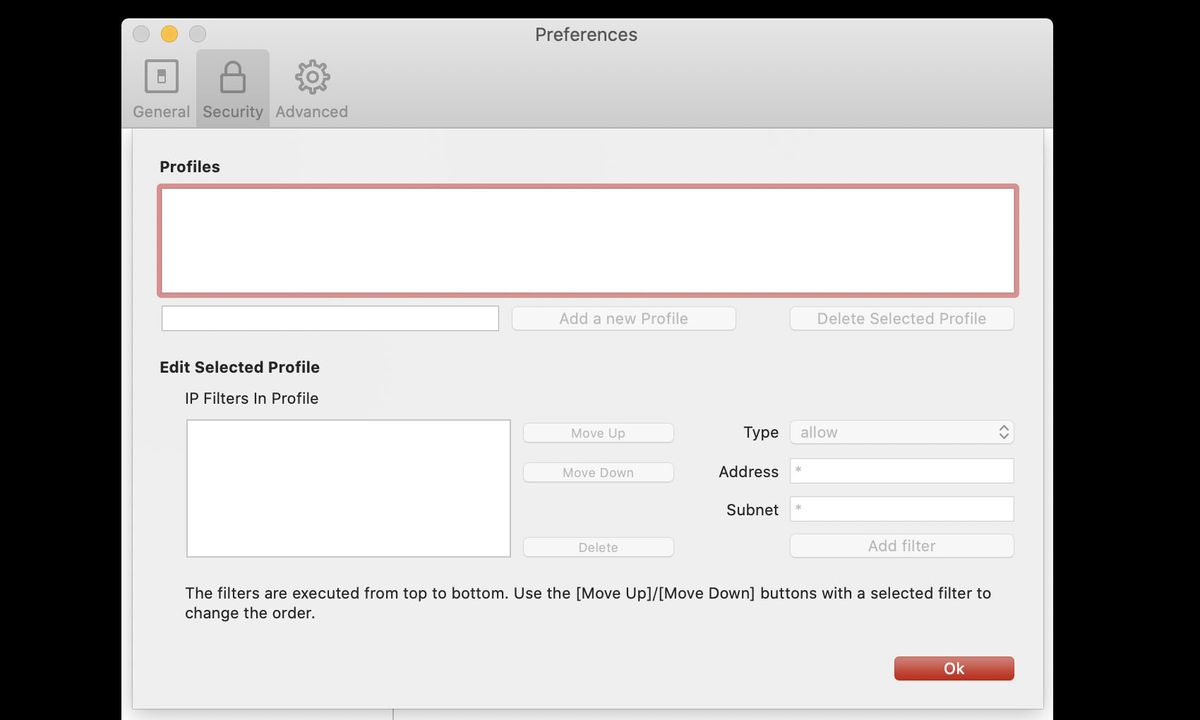
Task: Click Add a new Profile
Action: pos(623,318)
